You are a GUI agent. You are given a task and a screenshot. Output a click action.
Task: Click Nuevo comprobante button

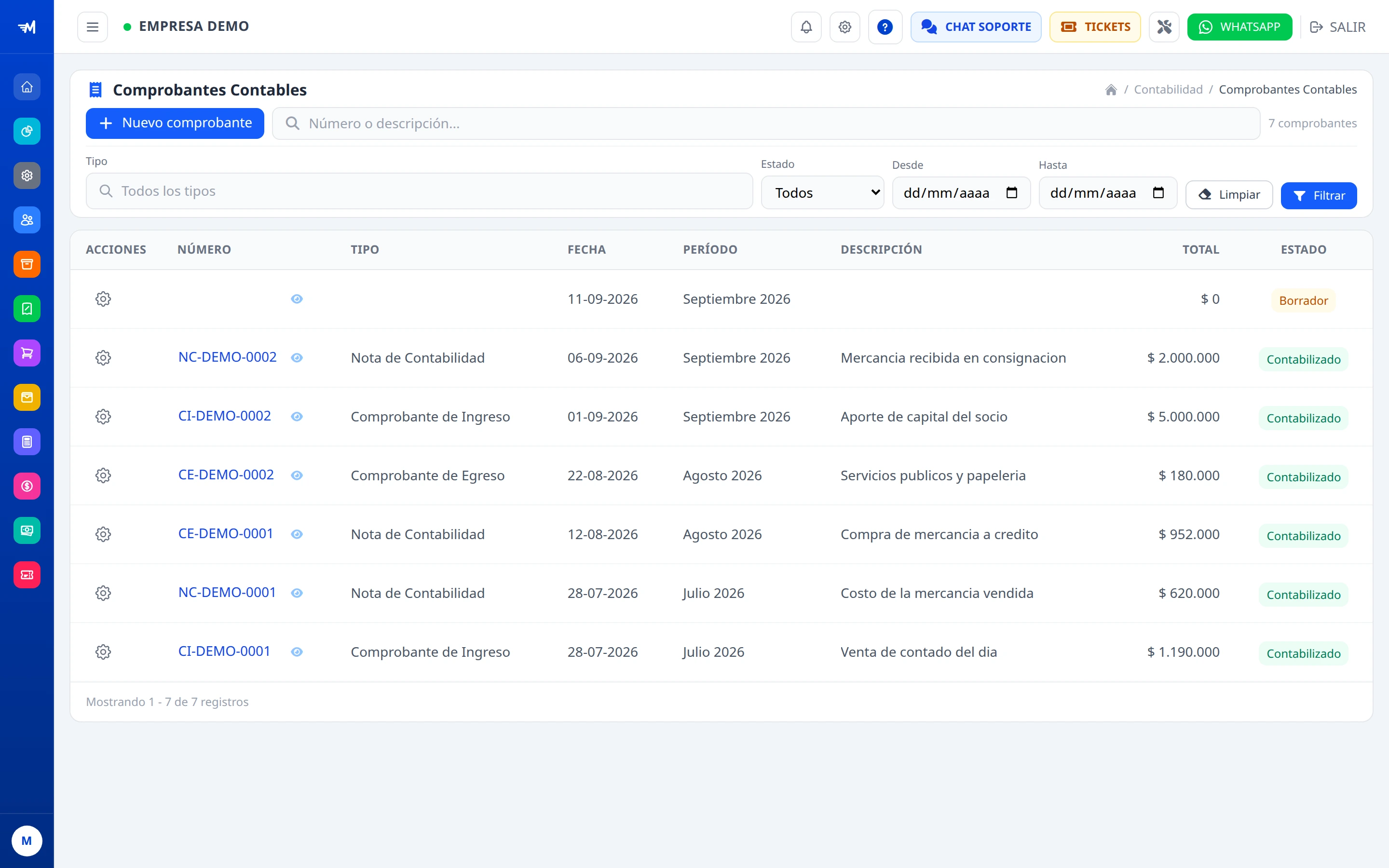click(x=175, y=123)
